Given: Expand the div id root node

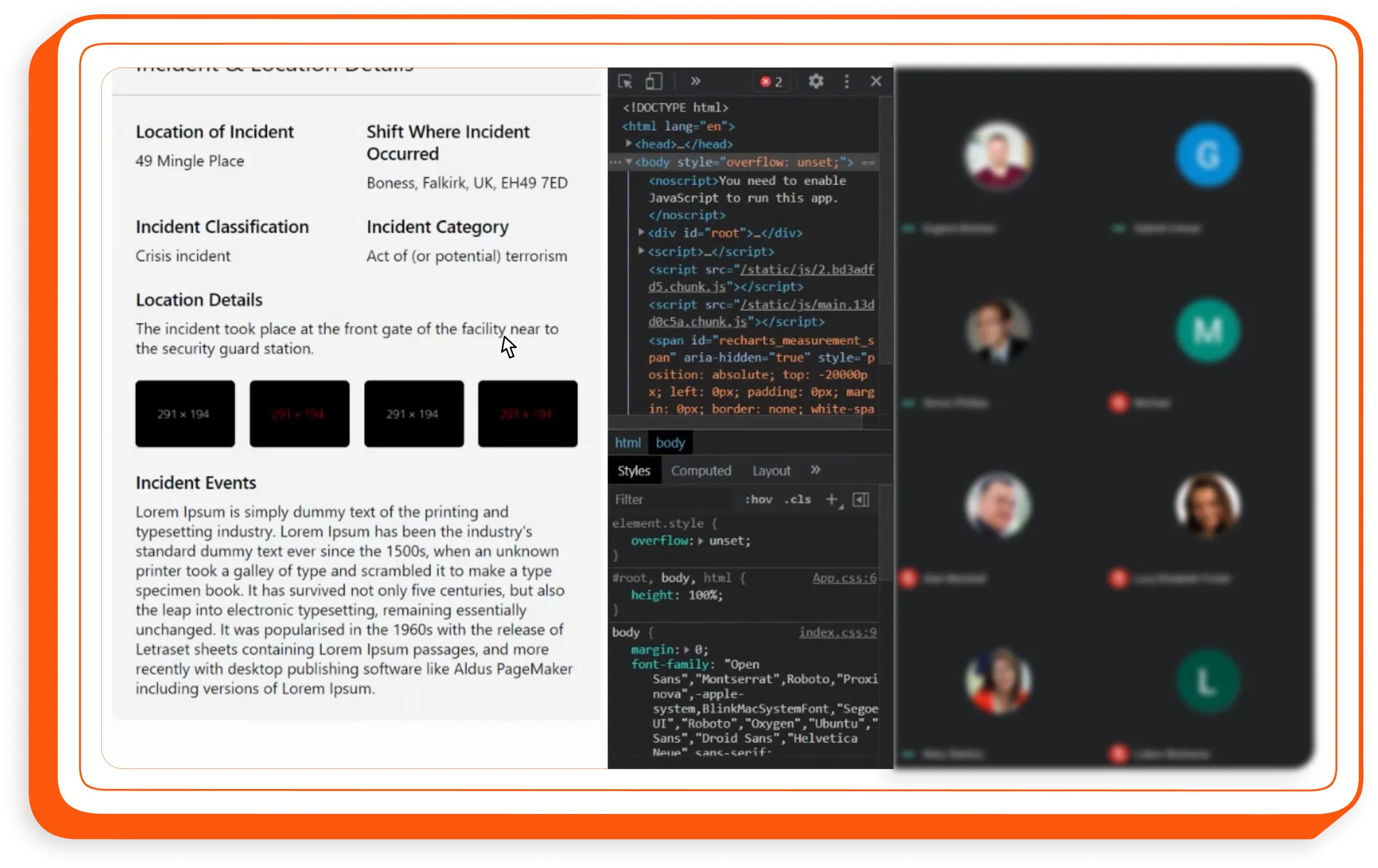Looking at the screenshot, I should (x=641, y=233).
